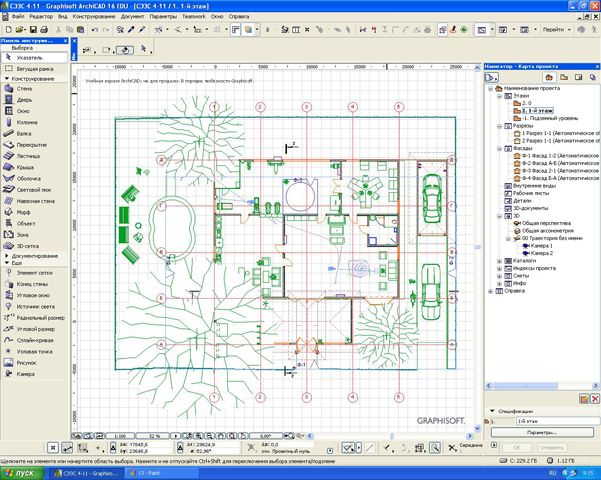This screenshot has width=601, height=480.
Task: Expand the Каталоги tree node
Action: [499, 261]
